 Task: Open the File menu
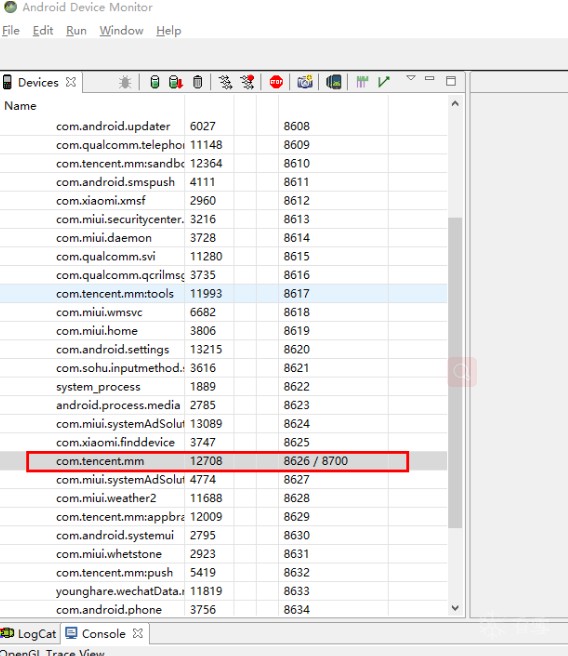[11, 31]
